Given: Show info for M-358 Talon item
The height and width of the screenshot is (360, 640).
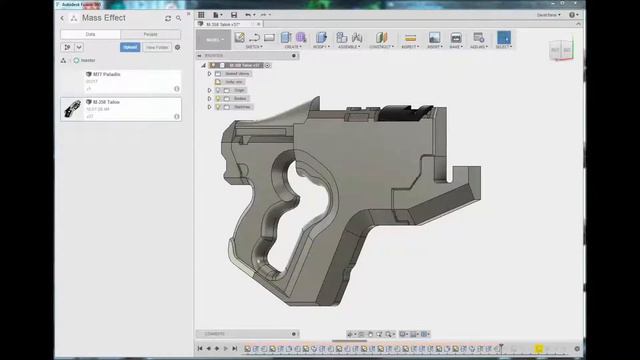Looking at the screenshot, I should click(x=177, y=116).
